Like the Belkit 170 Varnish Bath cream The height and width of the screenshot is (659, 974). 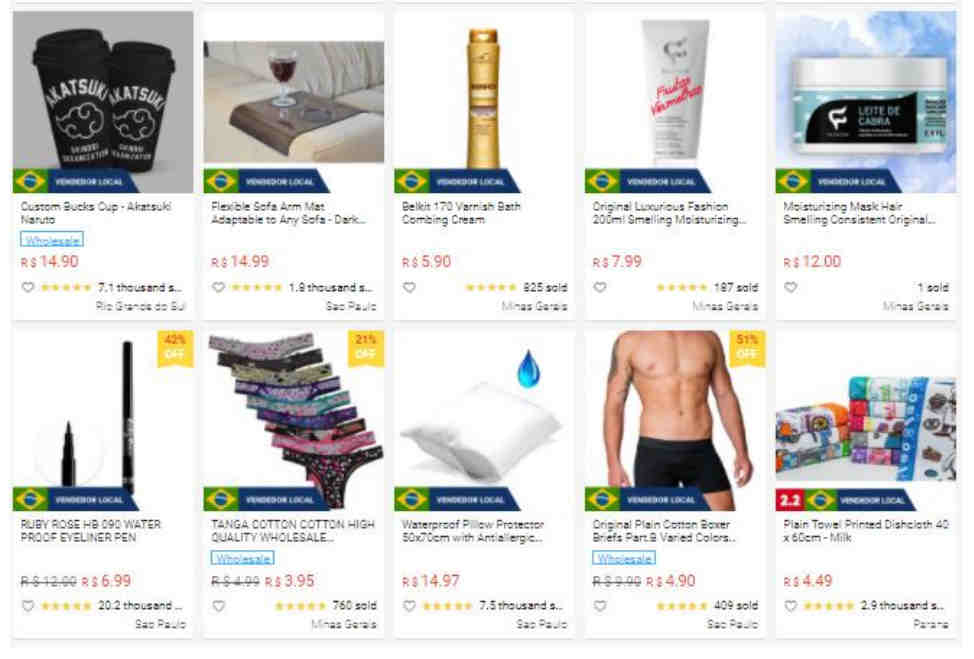tap(409, 288)
